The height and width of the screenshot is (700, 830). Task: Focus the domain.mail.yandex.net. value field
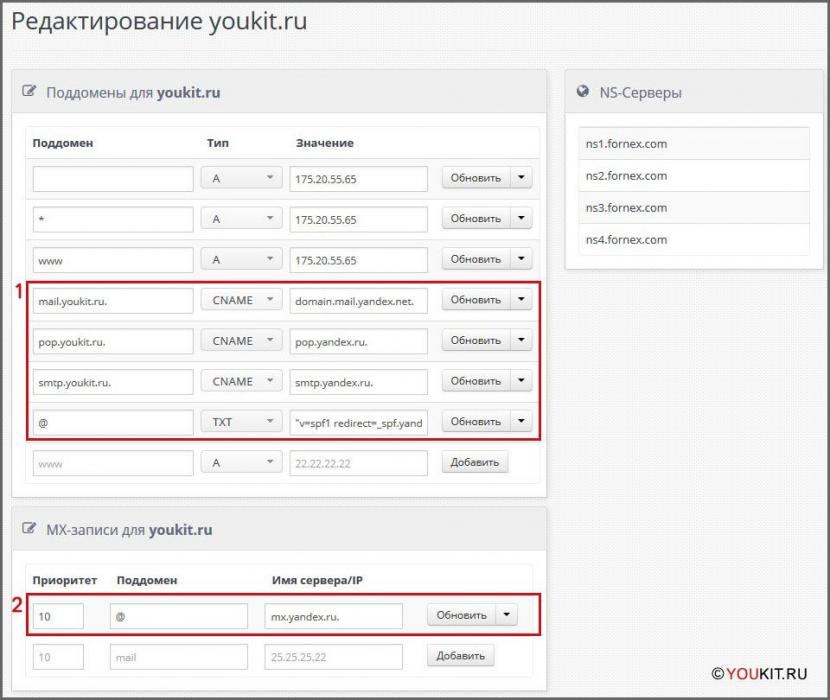coord(358,301)
